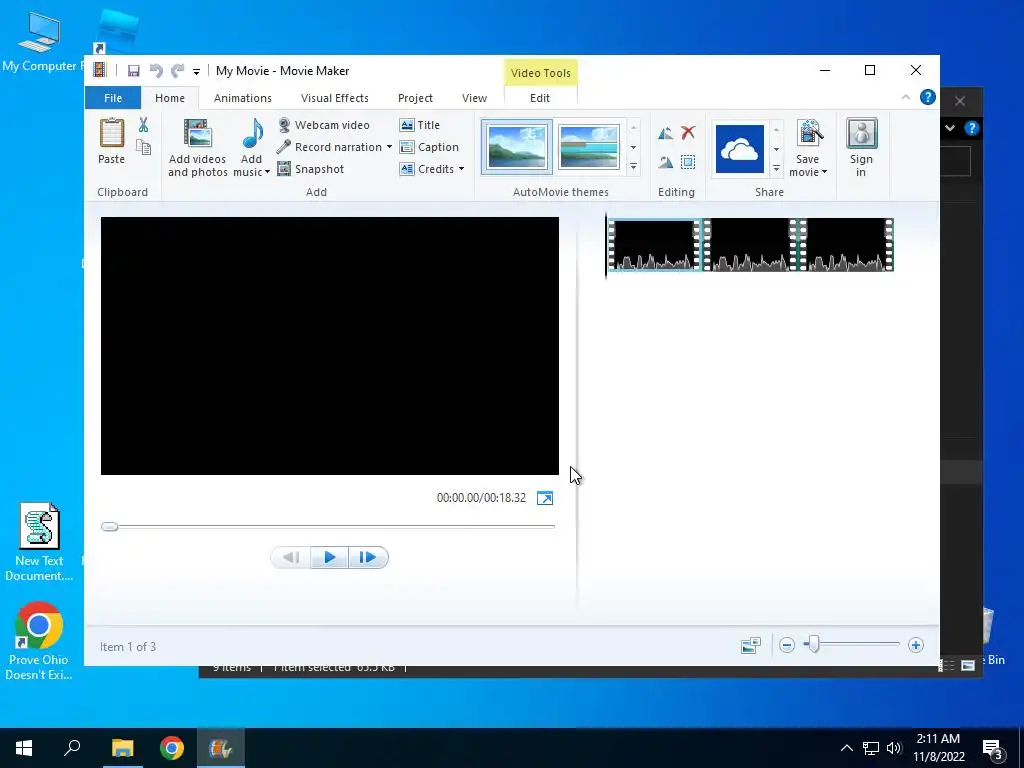Step to previous frame
This screenshot has height=768, width=1024.
pos(291,558)
